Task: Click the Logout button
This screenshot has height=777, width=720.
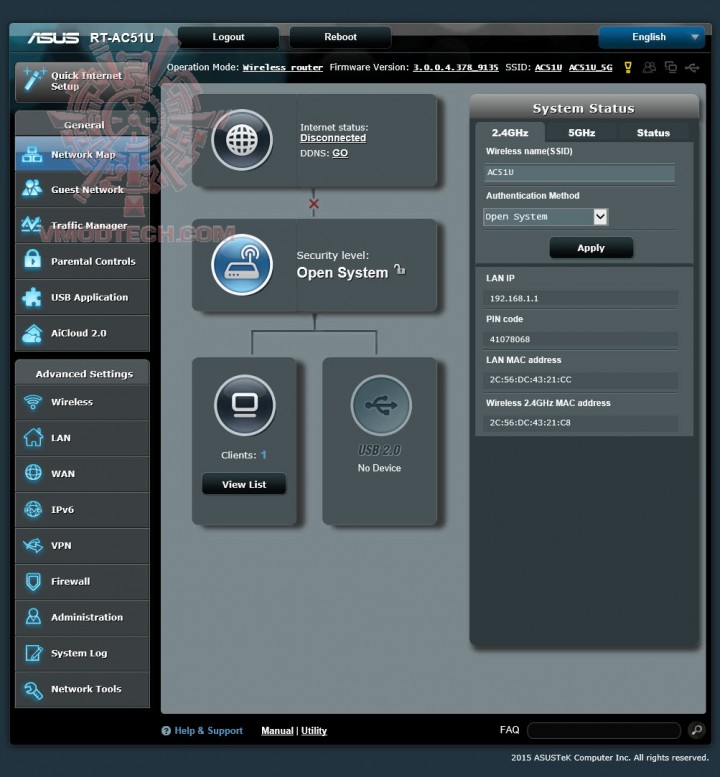Action: tap(228, 37)
